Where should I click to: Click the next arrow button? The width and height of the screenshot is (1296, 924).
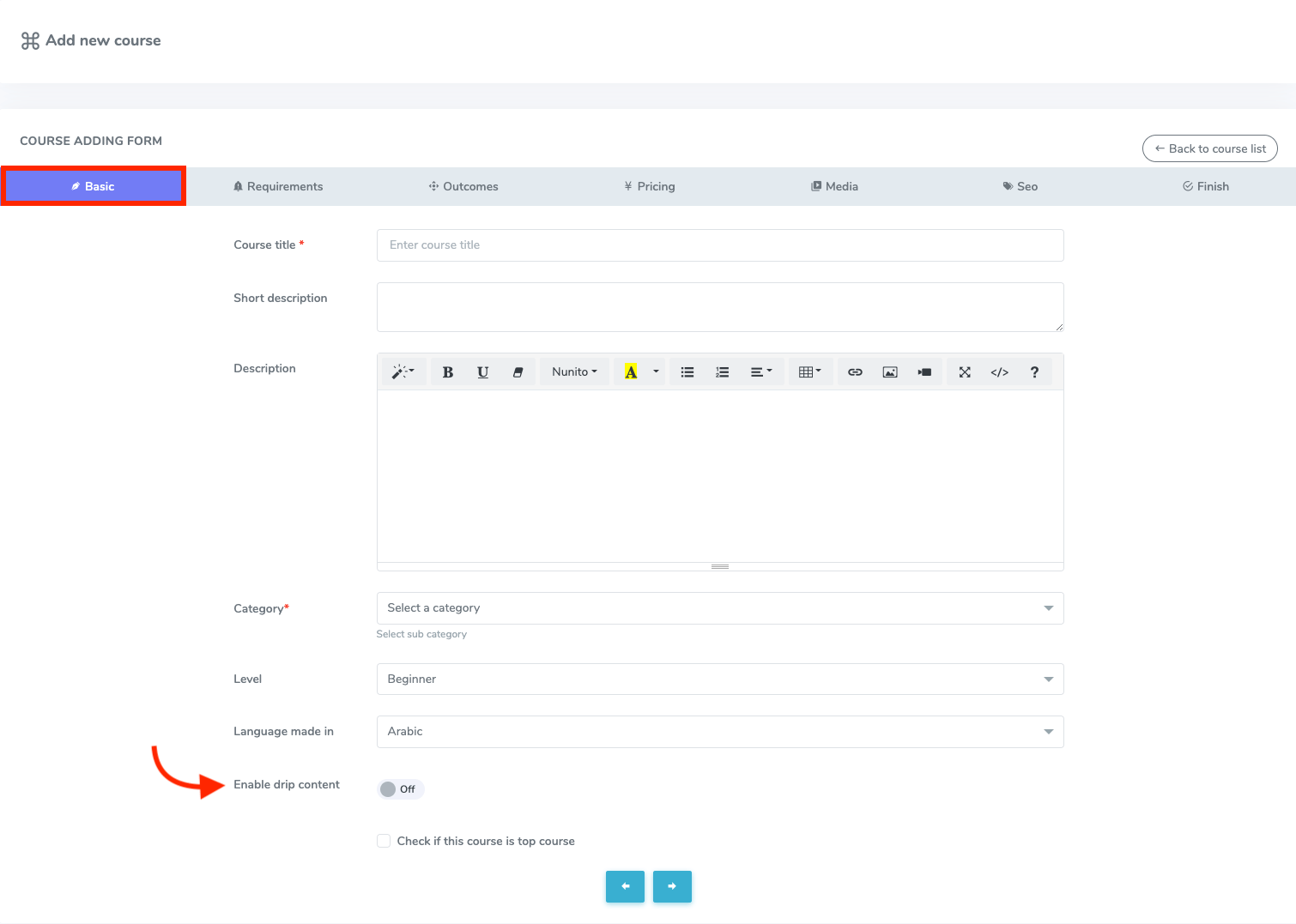point(672,886)
